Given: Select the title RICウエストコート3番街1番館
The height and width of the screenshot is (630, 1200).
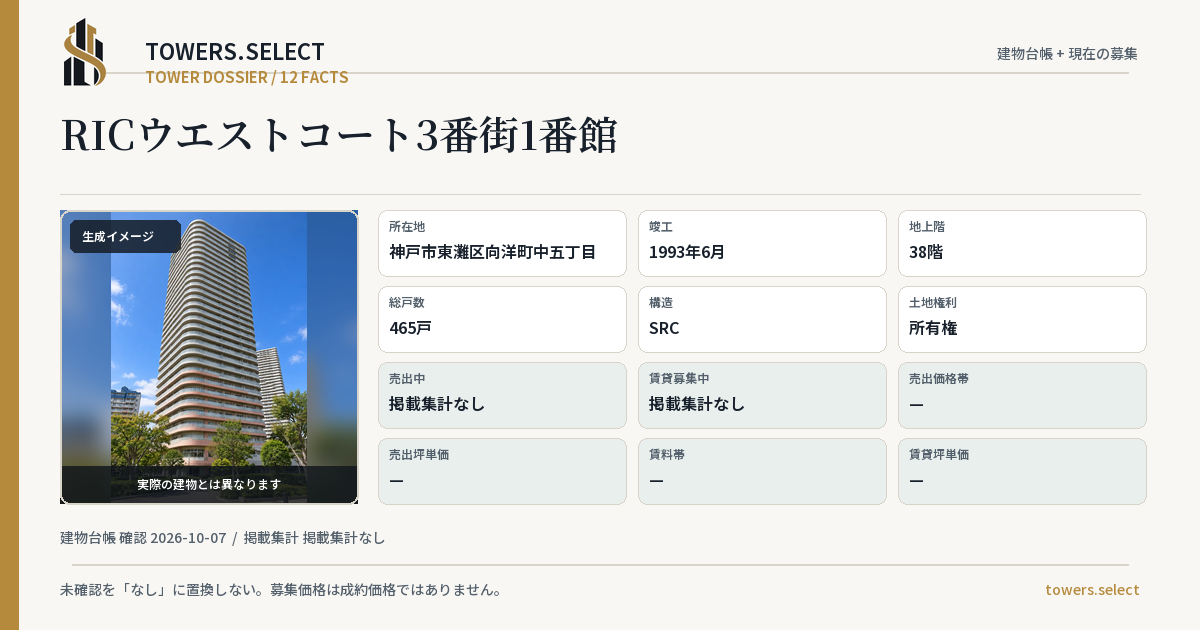Looking at the screenshot, I should pyautogui.click(x=339, y=136).
